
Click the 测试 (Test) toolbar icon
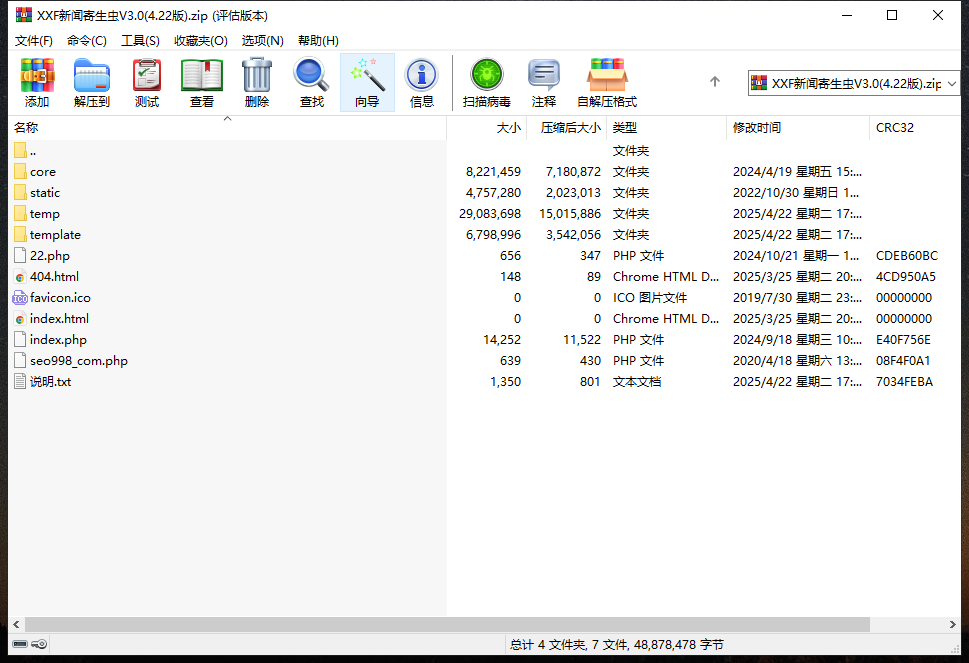click(x=147, y=82)
